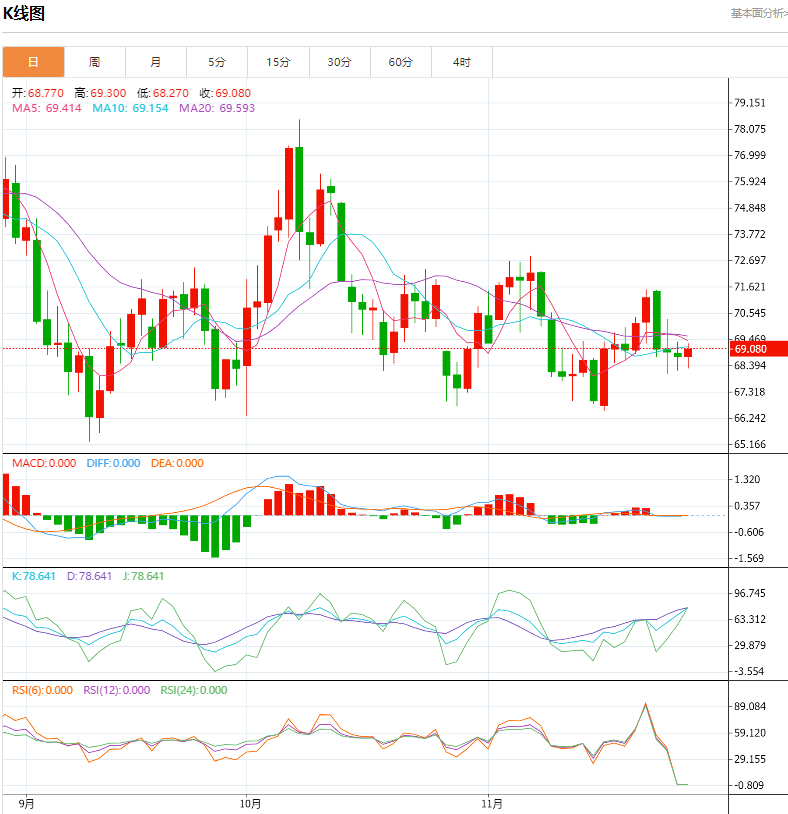Click the MA20: 69.593 legend value
The height and width of the screenshot is (814, 788).
pyautogui.click(x=217, y=108)
